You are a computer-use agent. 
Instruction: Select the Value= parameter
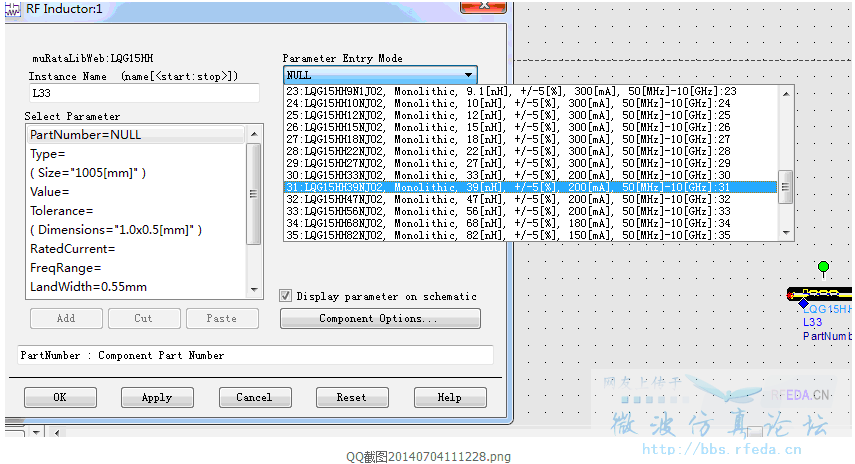136,192
